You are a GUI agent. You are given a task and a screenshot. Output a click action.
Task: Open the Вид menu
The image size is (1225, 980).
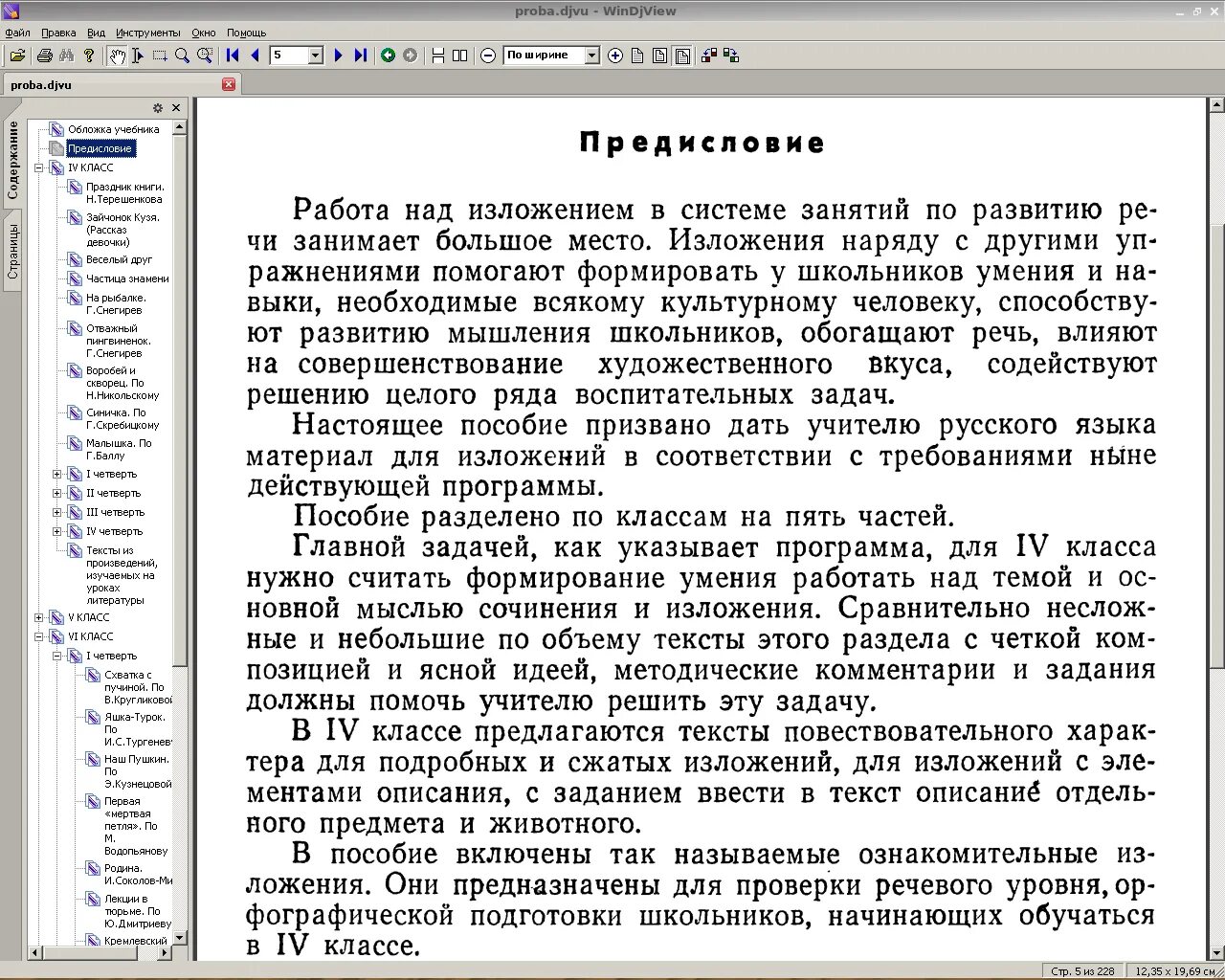[x=96, y=33]
